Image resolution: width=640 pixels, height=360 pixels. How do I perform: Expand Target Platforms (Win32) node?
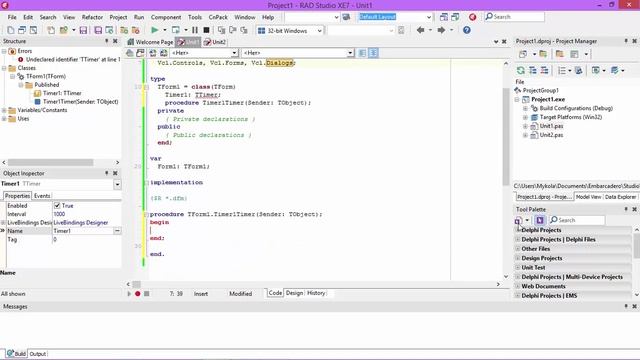pyautogui.click(x=526, y=118)
